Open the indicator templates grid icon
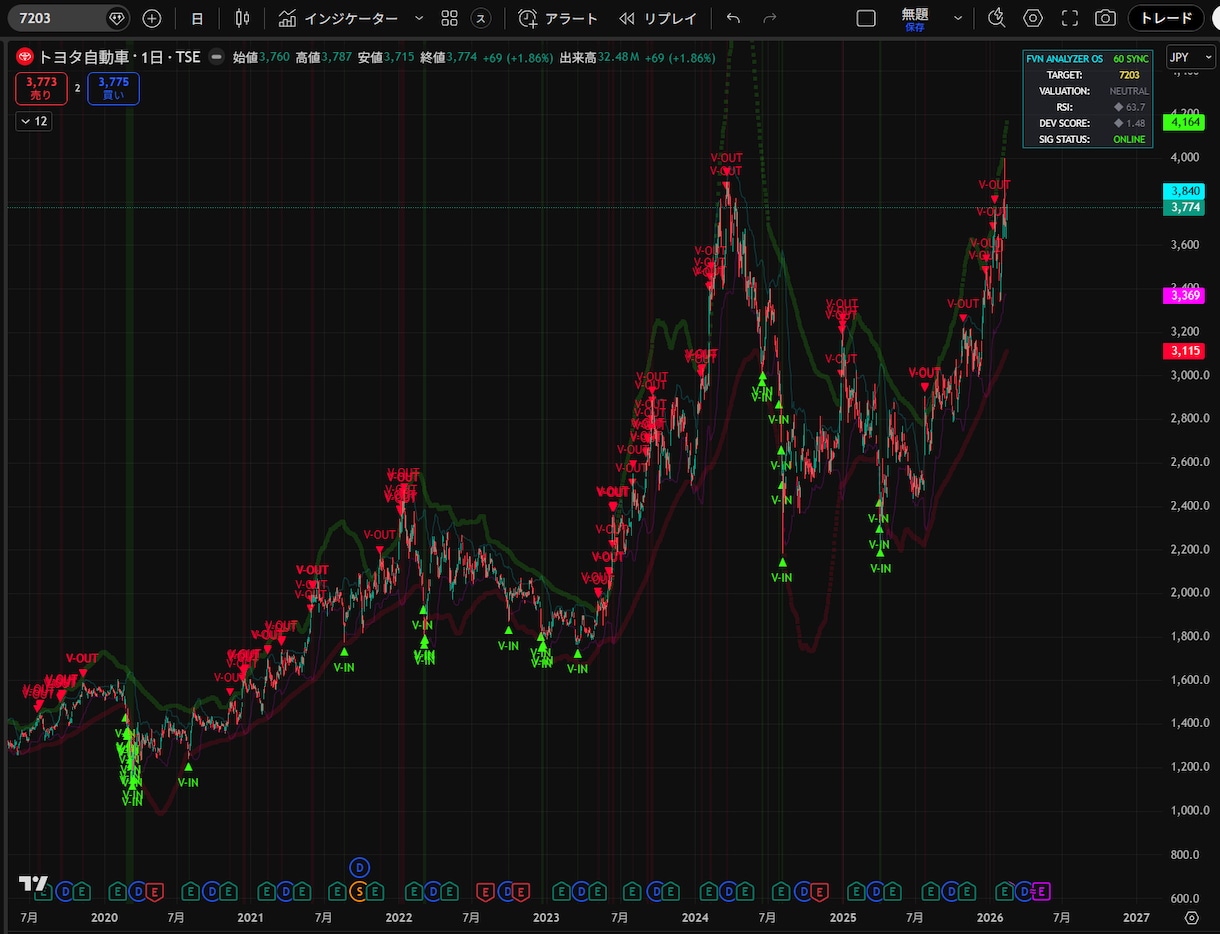The height and width of the screenshot is (934, 1220). tap(450, 18)
